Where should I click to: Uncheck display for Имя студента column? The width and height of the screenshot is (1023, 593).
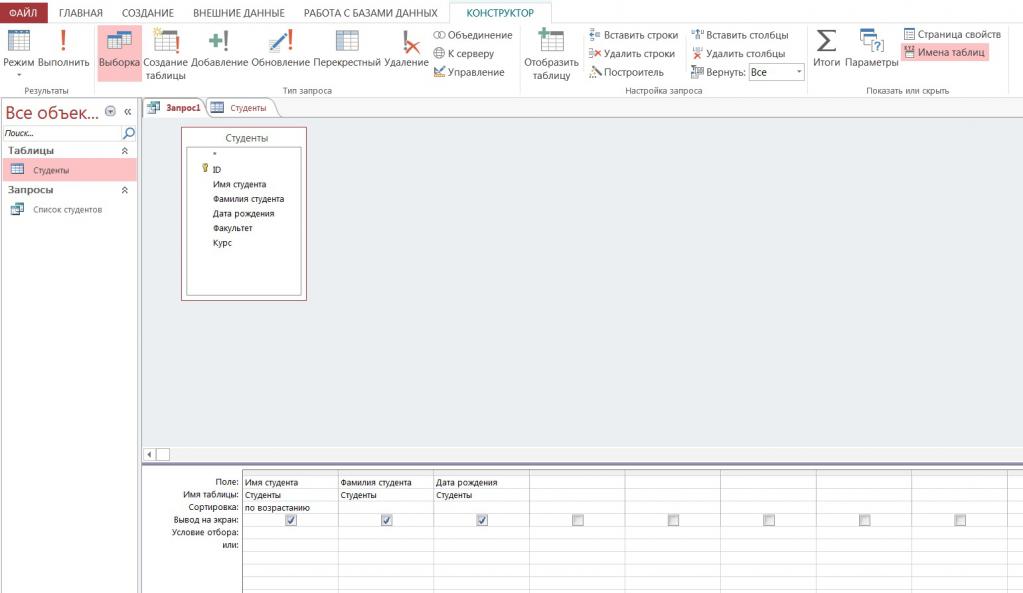click(x=291, y=520)
